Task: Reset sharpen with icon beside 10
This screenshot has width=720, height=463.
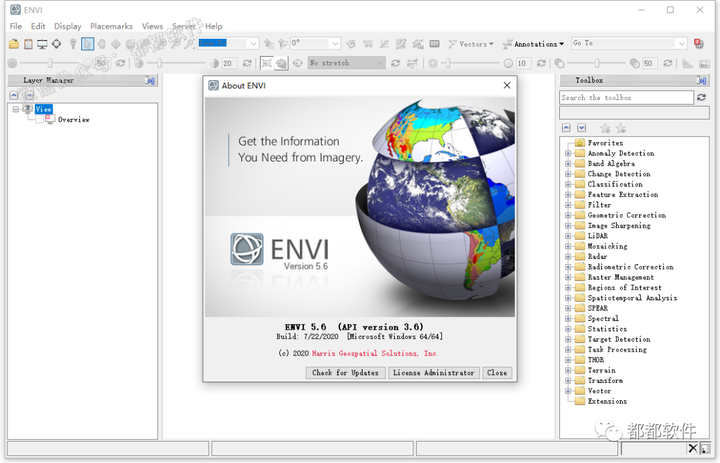Action: [x=541, y=63]
